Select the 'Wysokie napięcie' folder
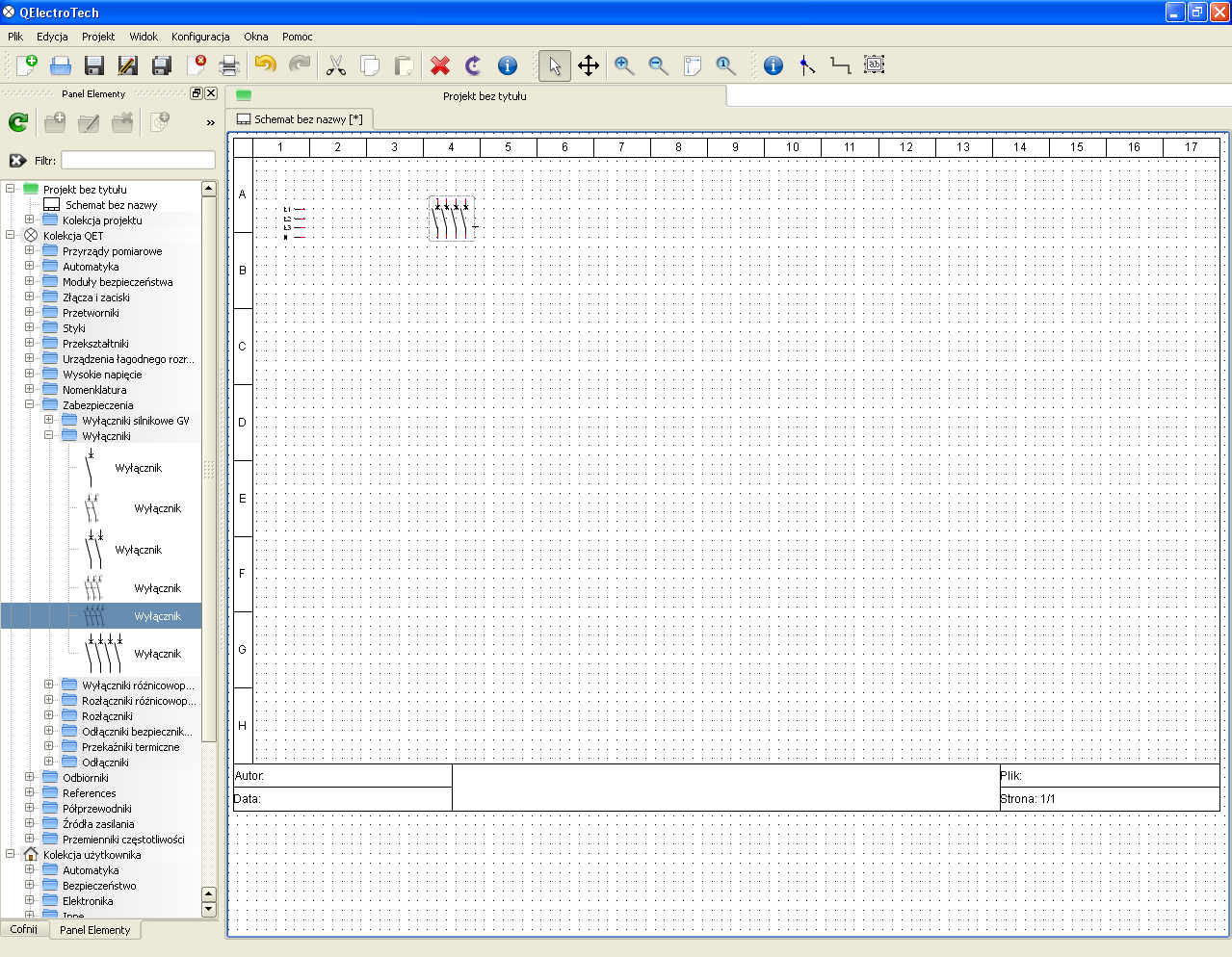 coord(102,375)
